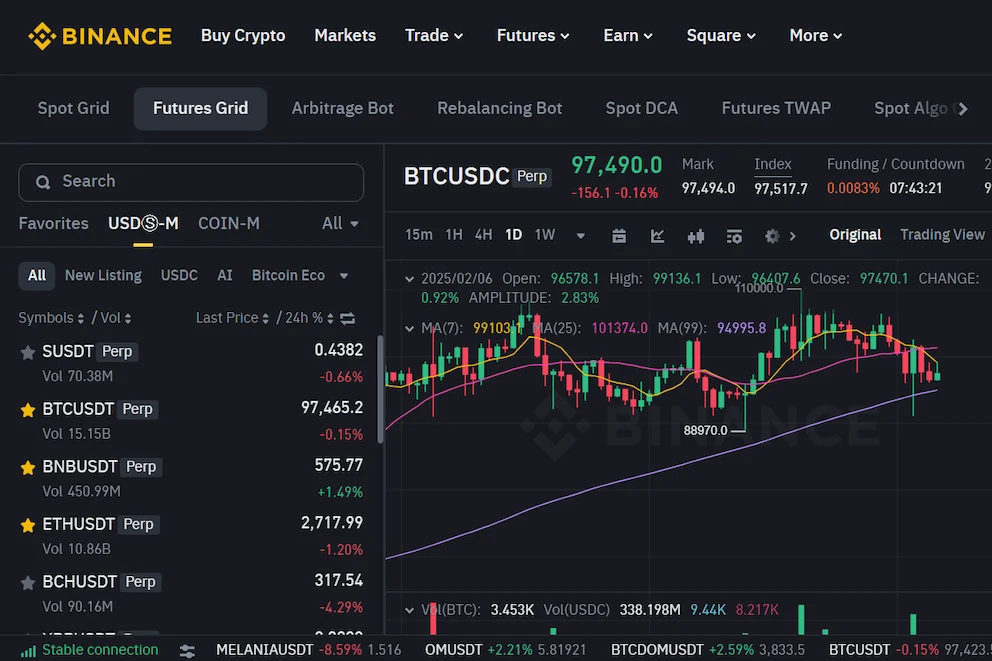Click the Funding / Countdown label

click(x=895, y=164)
